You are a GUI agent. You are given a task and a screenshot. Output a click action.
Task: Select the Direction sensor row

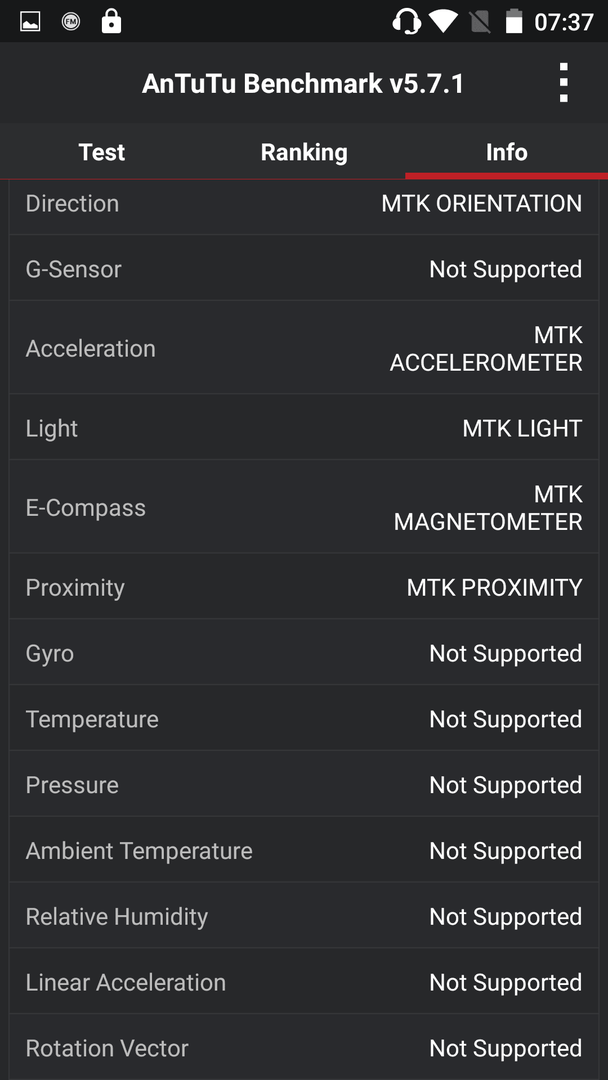point(304,205)
